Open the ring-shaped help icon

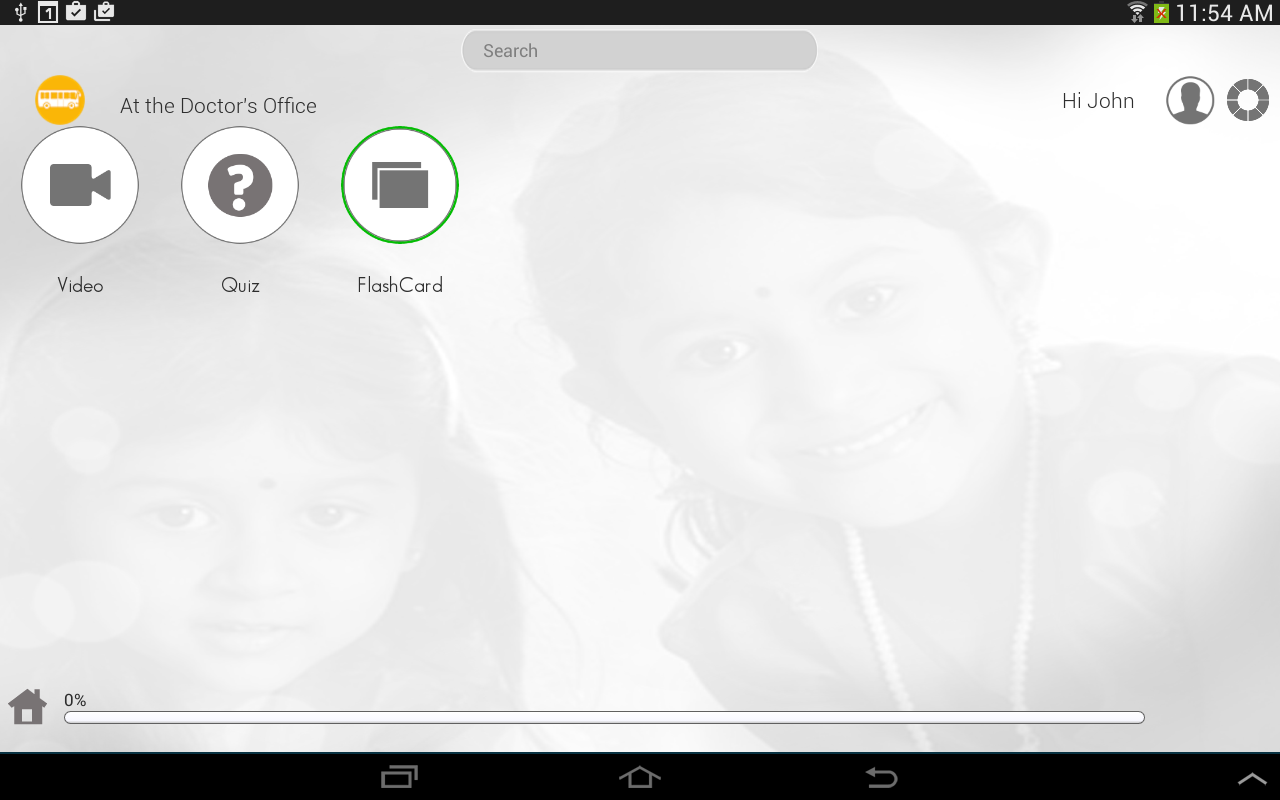(x=1248, y=101)
